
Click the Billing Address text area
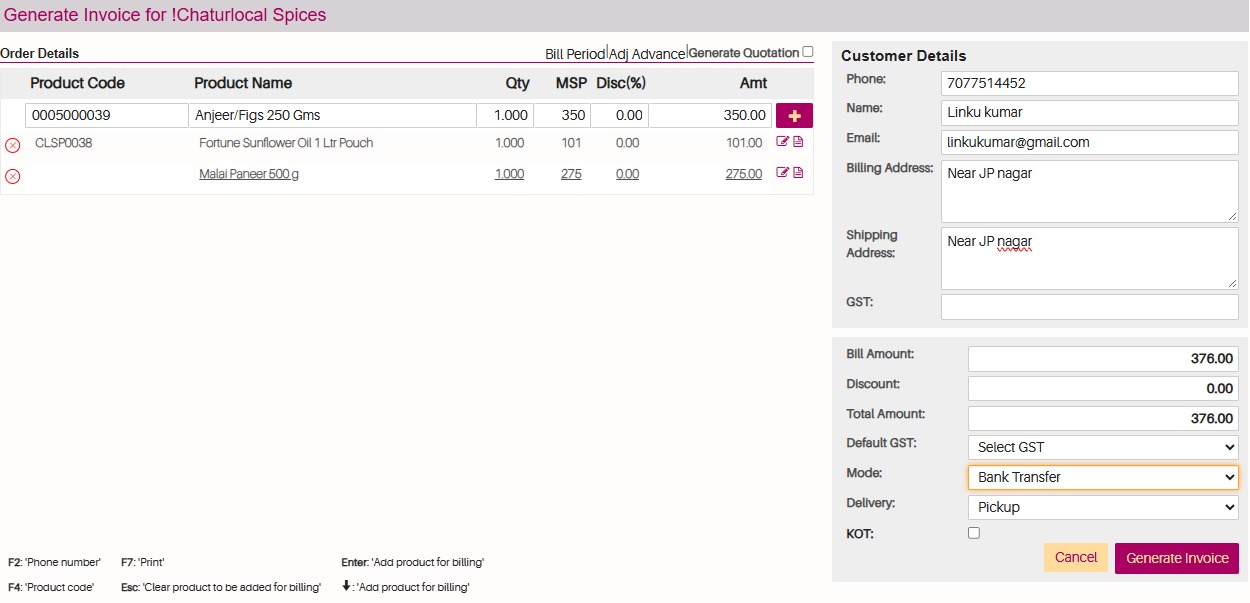pyautogui.click(x=1090, y=191)
